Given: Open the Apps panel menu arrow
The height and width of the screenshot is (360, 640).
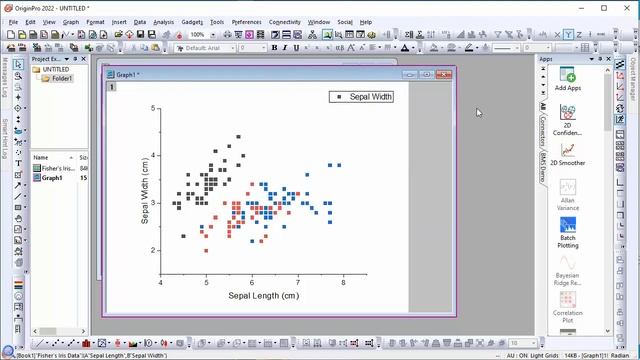Looking at the screenshot, I should click(591, 59).
